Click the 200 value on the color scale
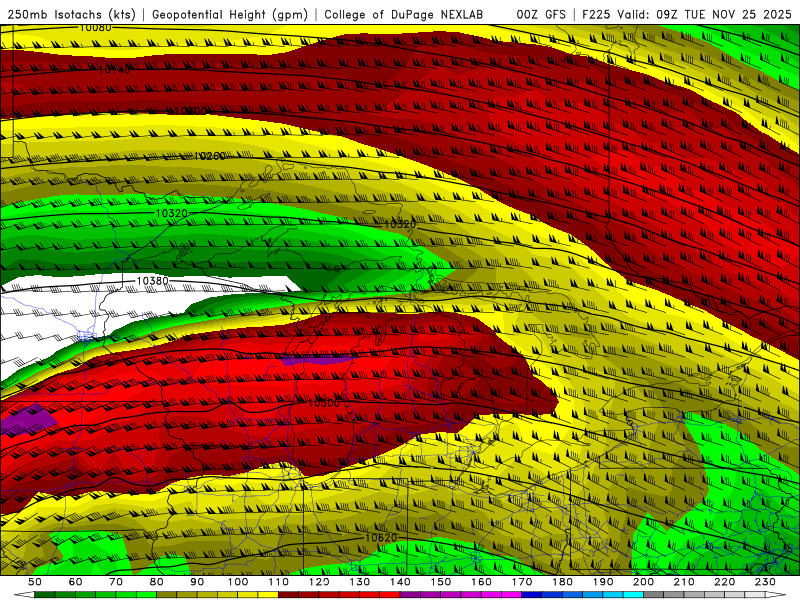 643,582
